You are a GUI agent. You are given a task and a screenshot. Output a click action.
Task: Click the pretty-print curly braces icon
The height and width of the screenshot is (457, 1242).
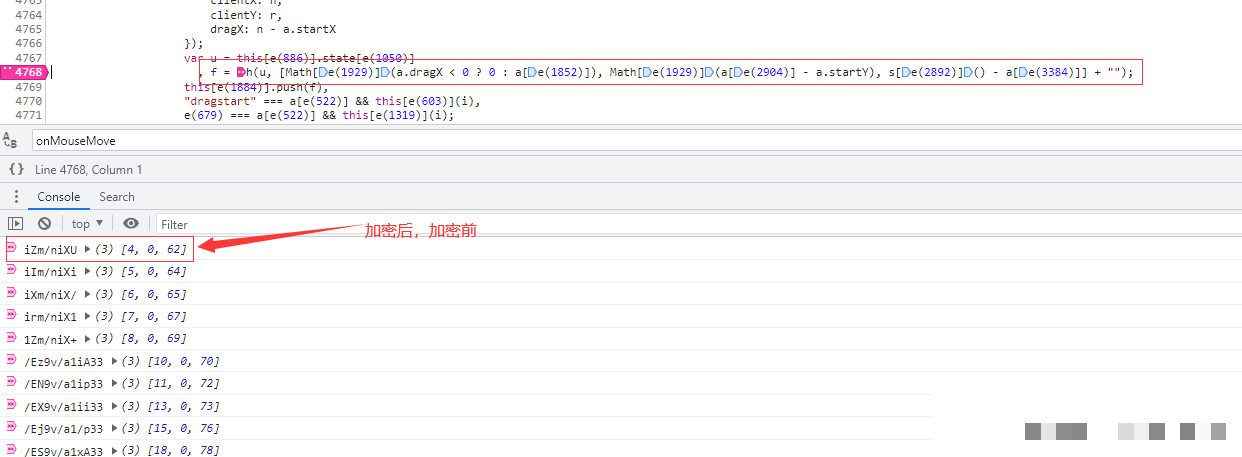(16, 170)
